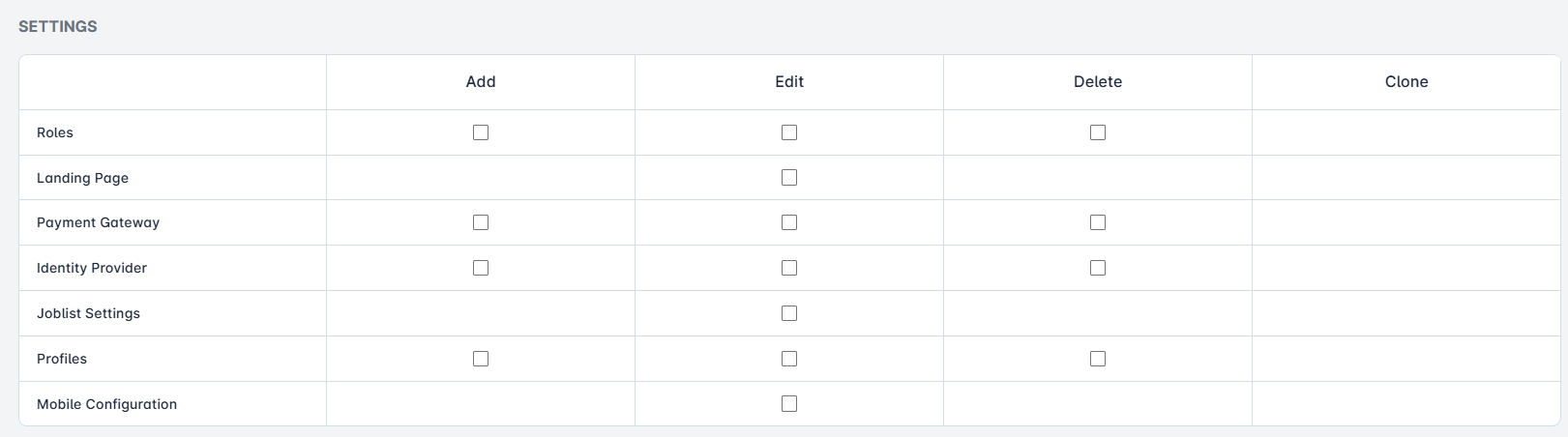The image size is (1568, 437).
Task: Click the Mobile Configuration row label
Action: tap(106, 404)
